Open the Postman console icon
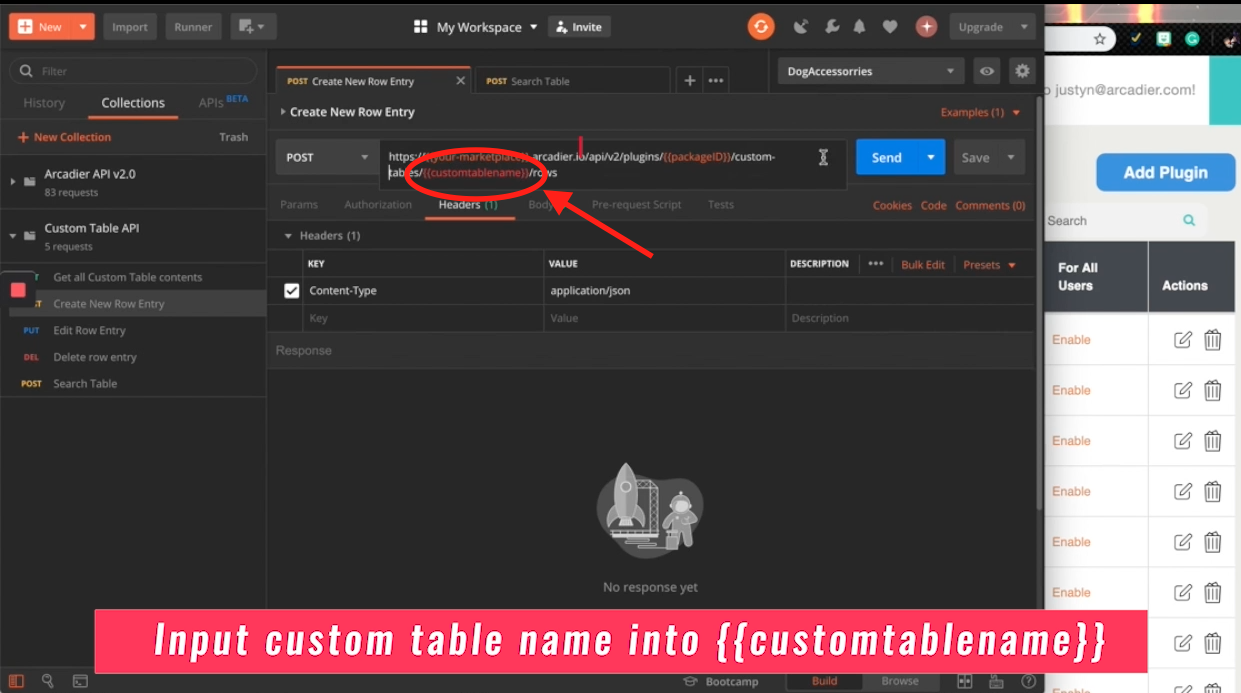The width and height of the screenshot is (1241, 693). [x=80, y=681]
